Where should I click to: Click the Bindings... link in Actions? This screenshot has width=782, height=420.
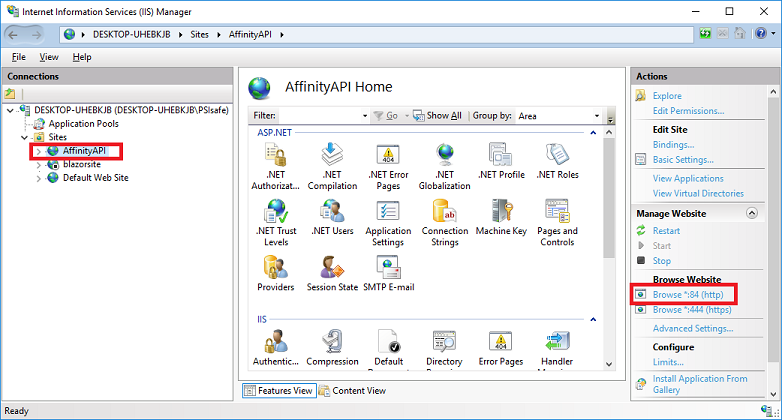674,145
